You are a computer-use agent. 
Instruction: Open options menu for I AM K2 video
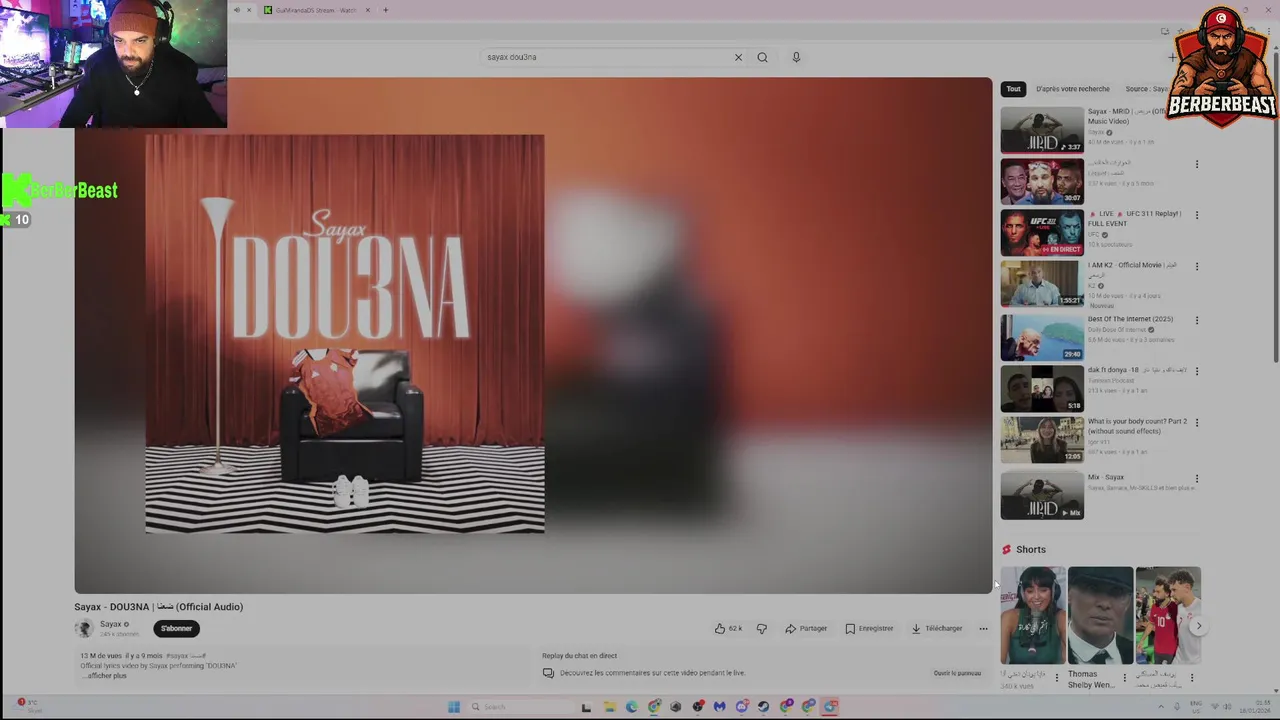click(x=1197, y=267)
